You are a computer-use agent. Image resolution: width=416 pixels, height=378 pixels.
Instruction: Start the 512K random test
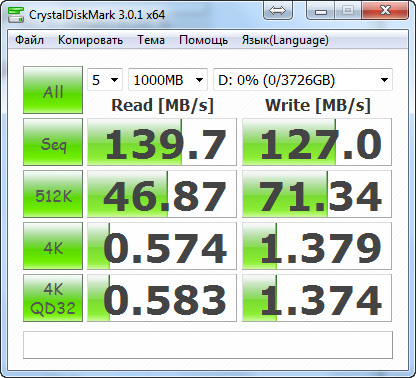53,194
